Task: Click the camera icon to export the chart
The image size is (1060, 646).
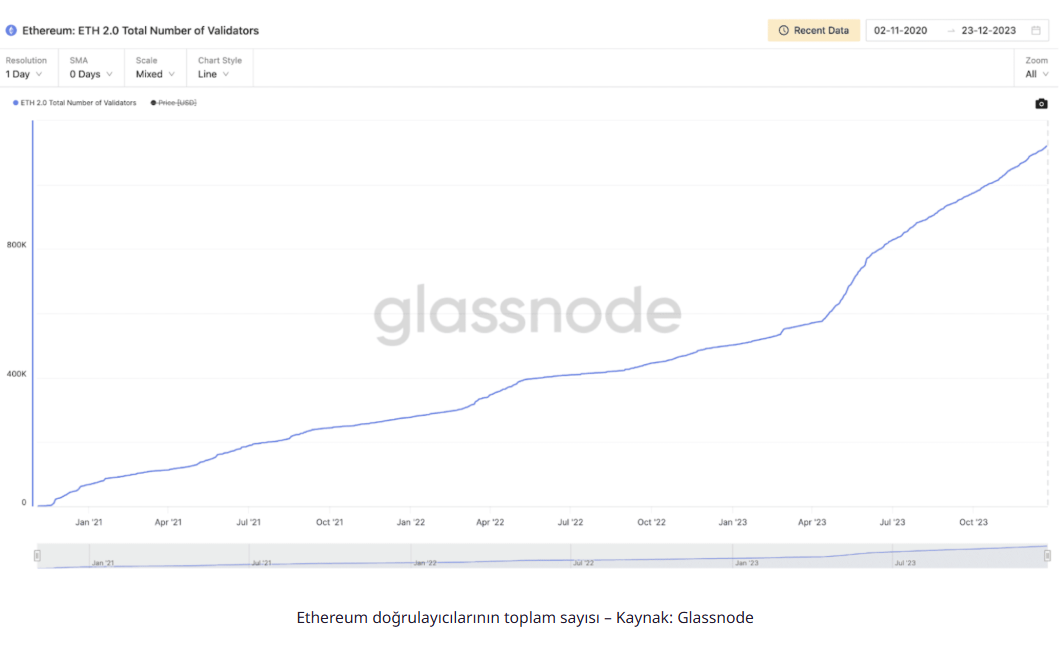Action: 1040,103
